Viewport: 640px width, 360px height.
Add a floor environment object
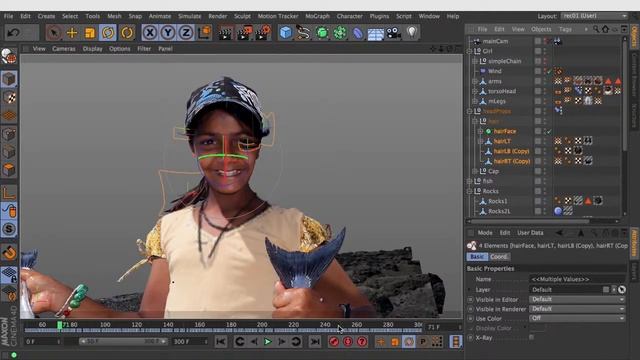pyautogui.click(x=376, y=33)
